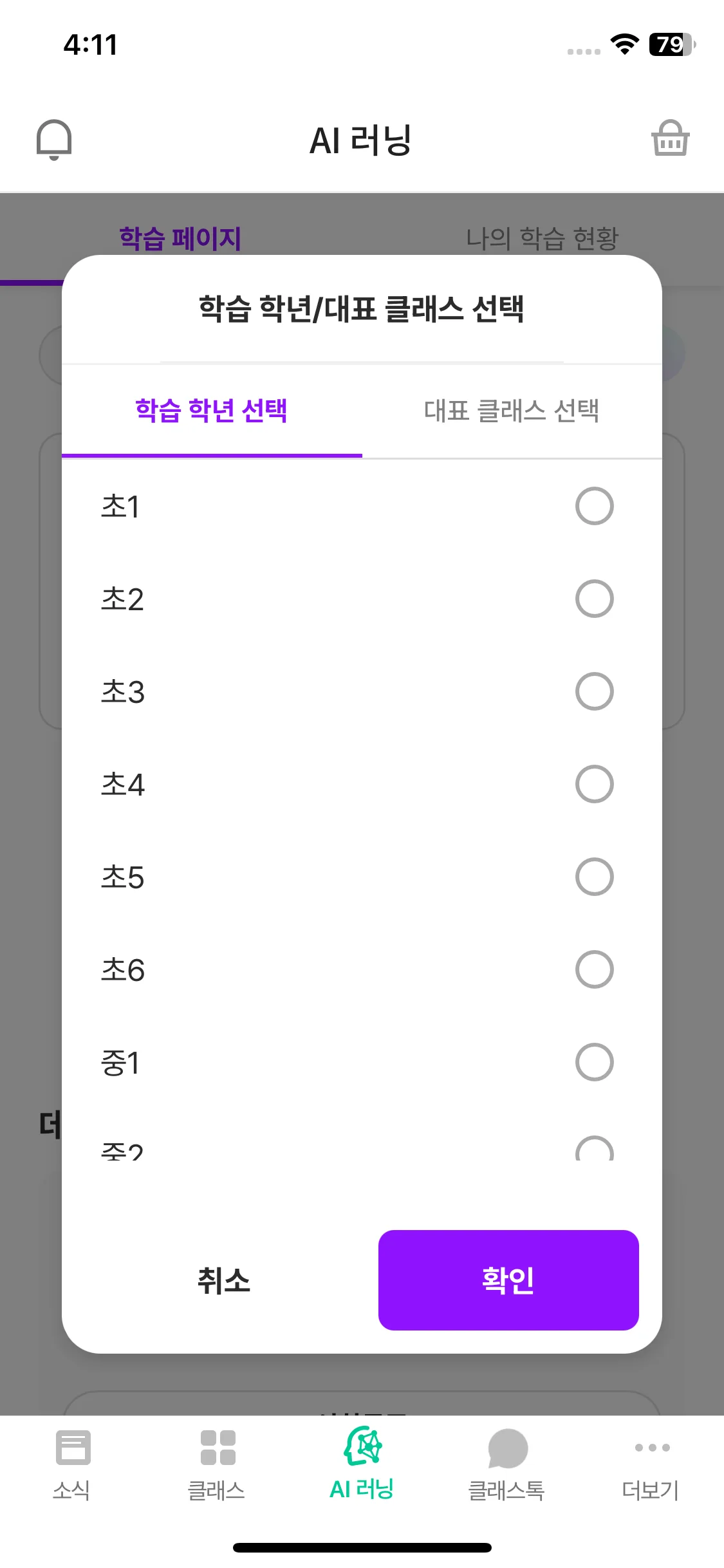Open the 학습 학년 선택 tab
Viewport: 724px width, 1568px height.
[x=212, y=411]
